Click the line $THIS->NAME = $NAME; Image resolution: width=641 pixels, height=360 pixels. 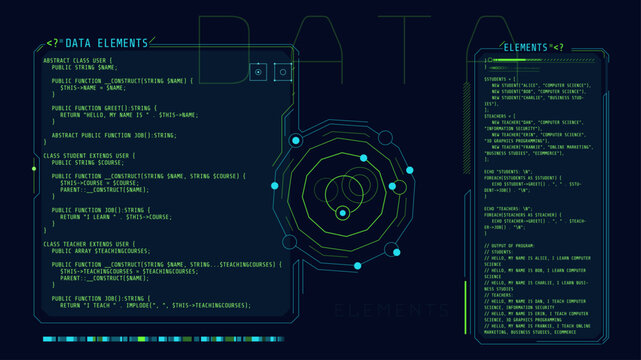pos(93,88)
